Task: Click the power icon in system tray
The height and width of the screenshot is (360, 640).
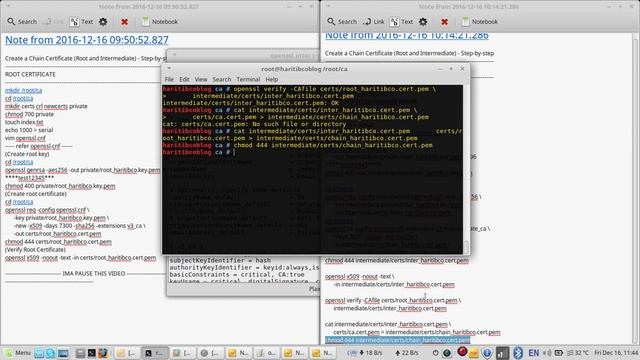Action: 436,353
